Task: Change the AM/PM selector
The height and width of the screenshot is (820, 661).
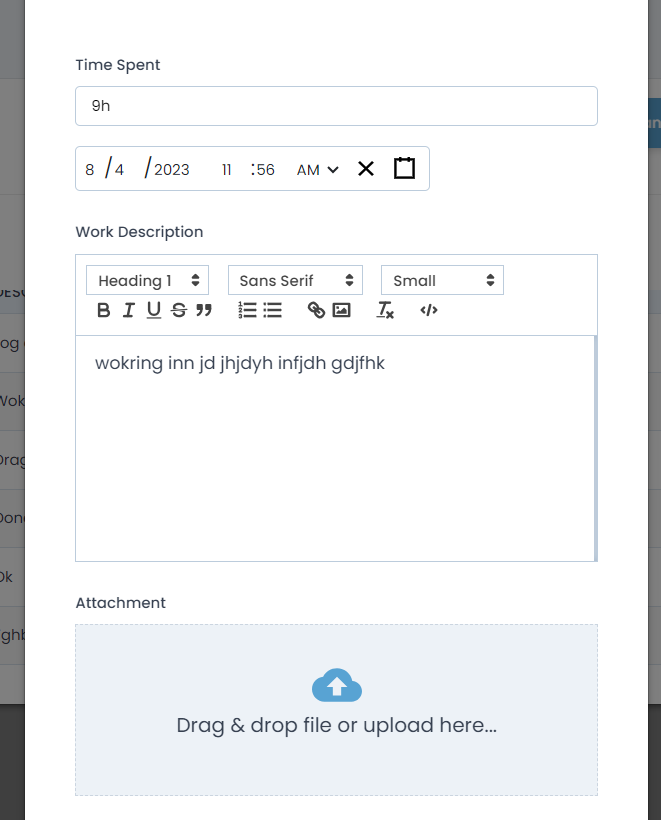Action: tap(318, 170)
